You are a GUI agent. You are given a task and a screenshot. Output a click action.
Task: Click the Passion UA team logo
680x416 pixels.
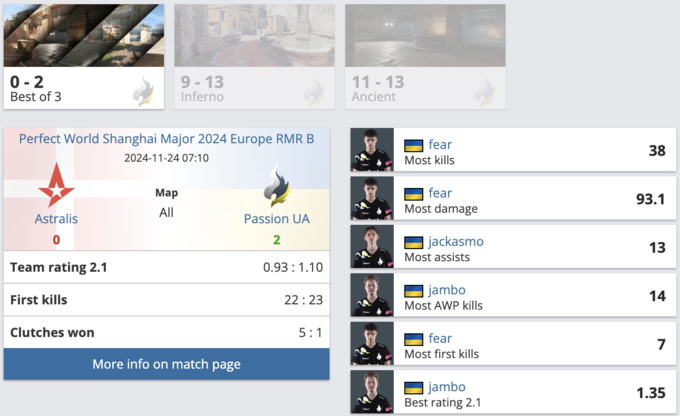(275, 186)
